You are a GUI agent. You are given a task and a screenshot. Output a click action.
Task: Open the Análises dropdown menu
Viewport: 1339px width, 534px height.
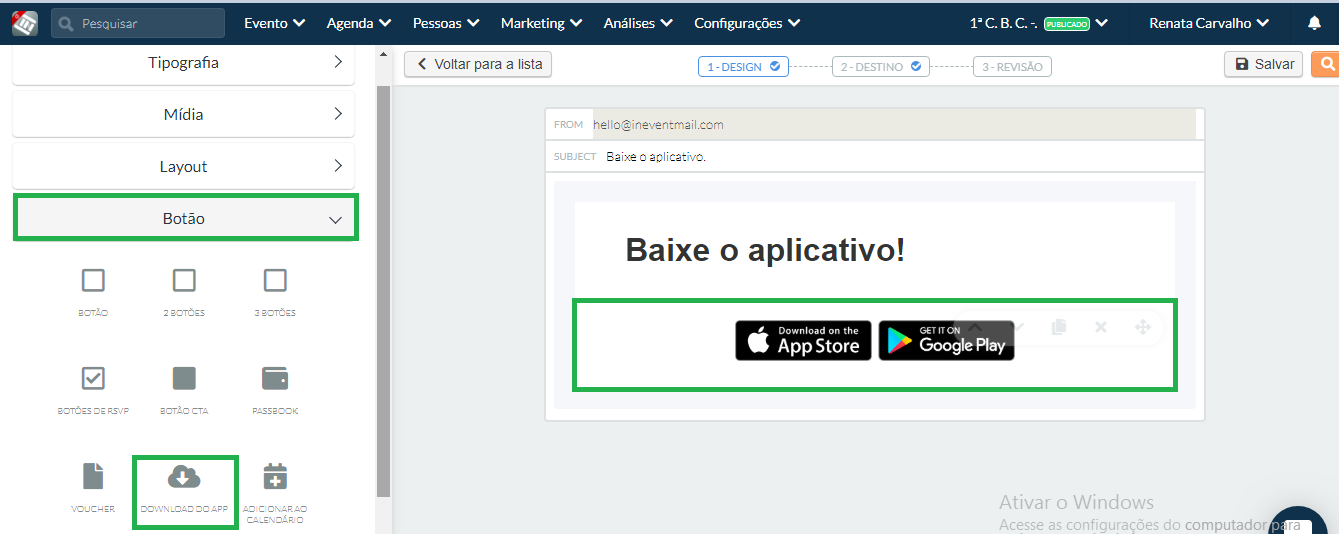[x=638, y=23]
